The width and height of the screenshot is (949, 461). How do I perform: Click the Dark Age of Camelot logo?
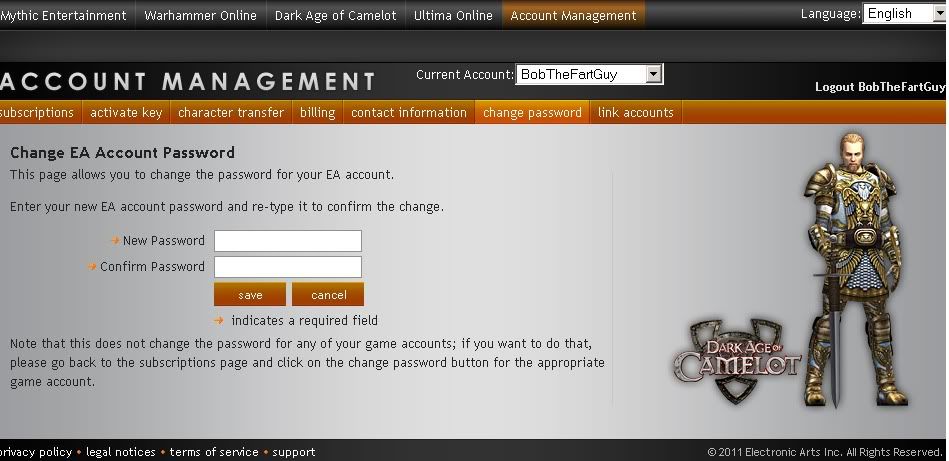tap(738, 361)
